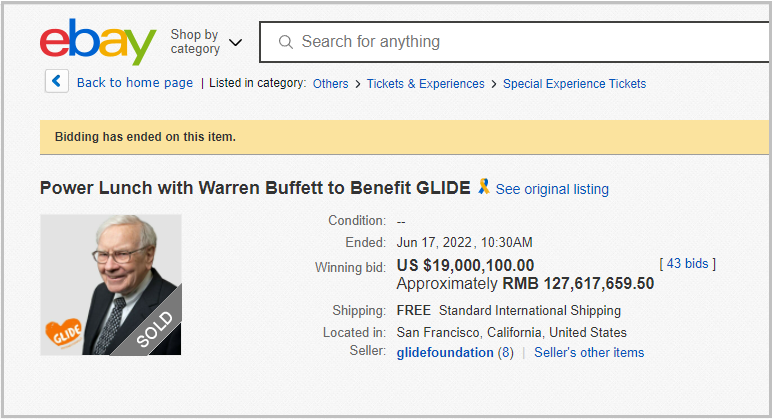The image size is (772, 419).
Task: View the 43 bids history
Action: [x=687, y=264]
